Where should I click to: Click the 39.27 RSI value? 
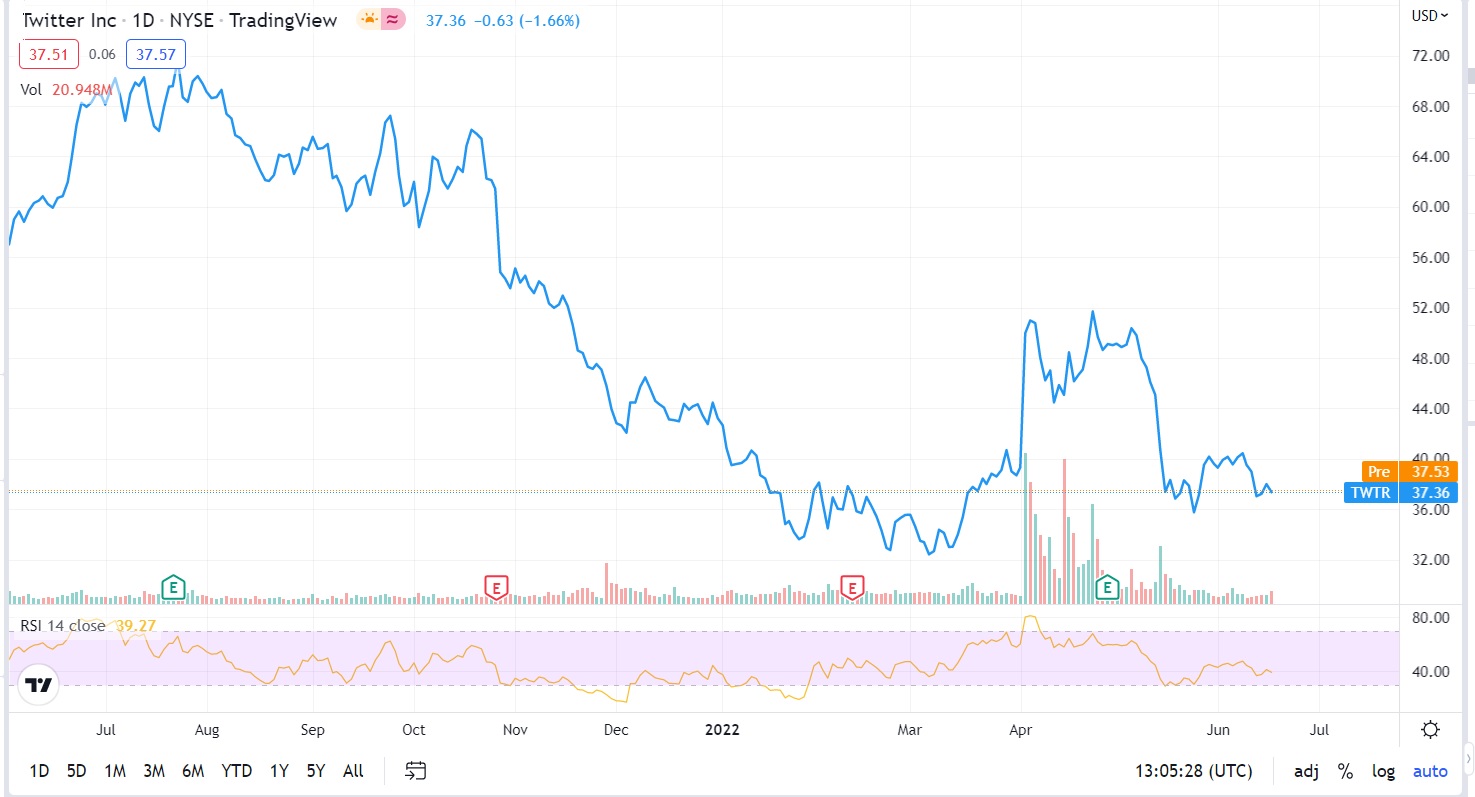point(138,626)
